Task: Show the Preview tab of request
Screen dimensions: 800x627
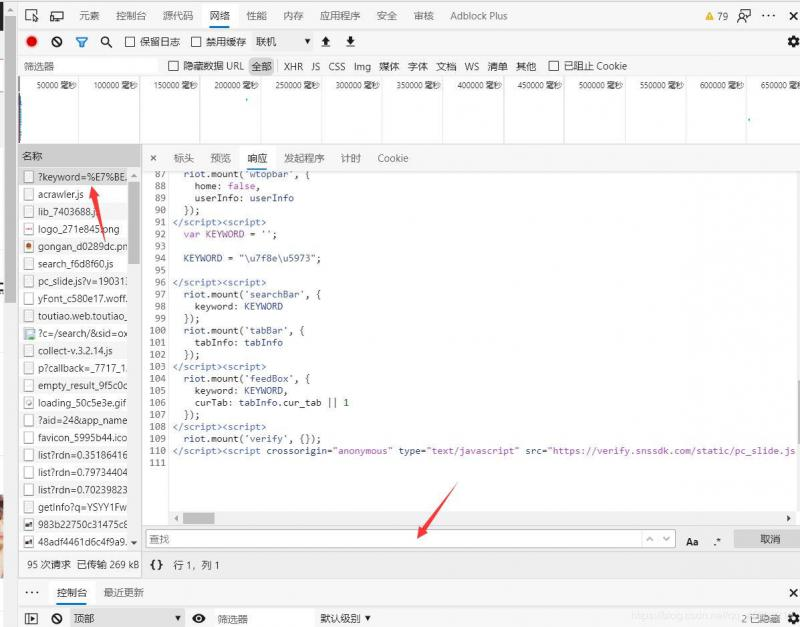Action: click(220, 158)
